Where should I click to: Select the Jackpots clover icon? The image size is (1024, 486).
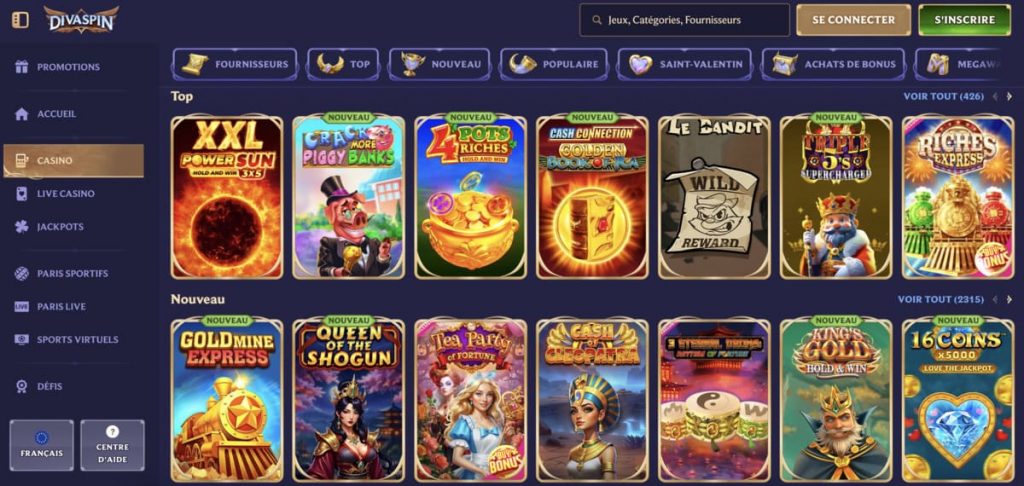22,227
